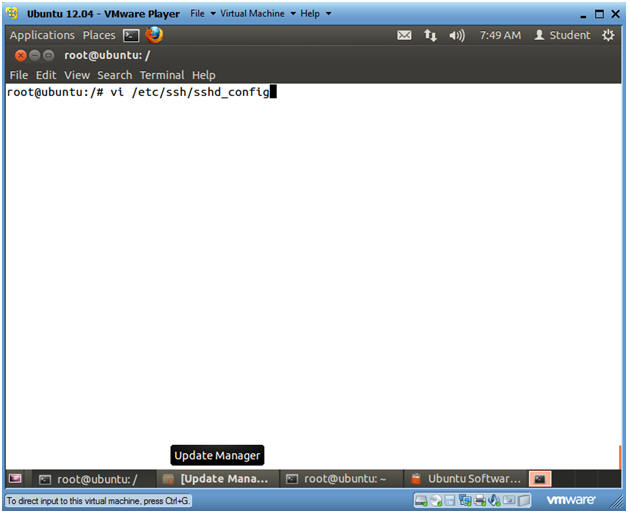This screenshot has width=628, height=513.
Task: Click the VMware sound card status icon
Action: pos(494,500)
